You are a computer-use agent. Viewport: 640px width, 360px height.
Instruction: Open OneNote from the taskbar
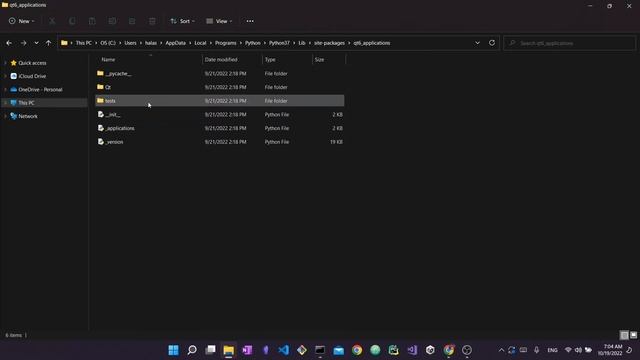247,350
